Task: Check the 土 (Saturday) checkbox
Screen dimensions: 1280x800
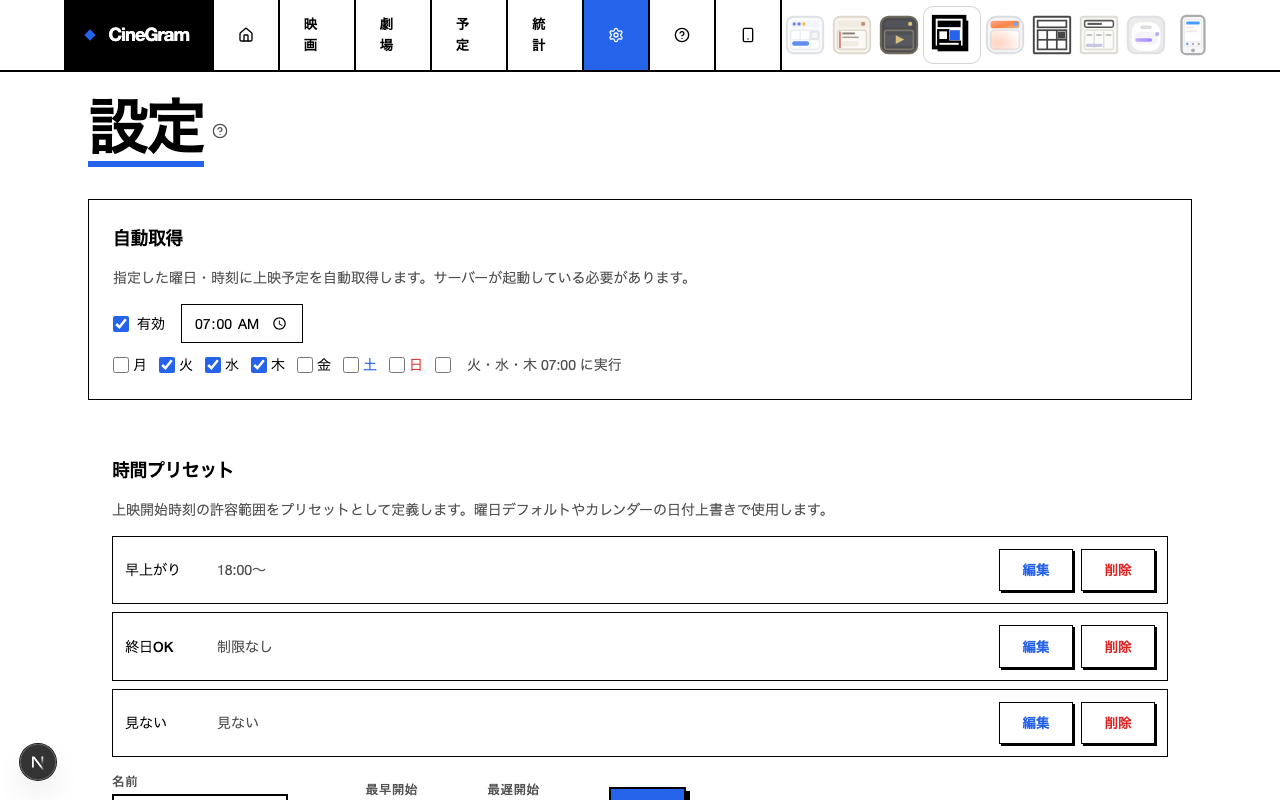Action: [x=350, y=364]
